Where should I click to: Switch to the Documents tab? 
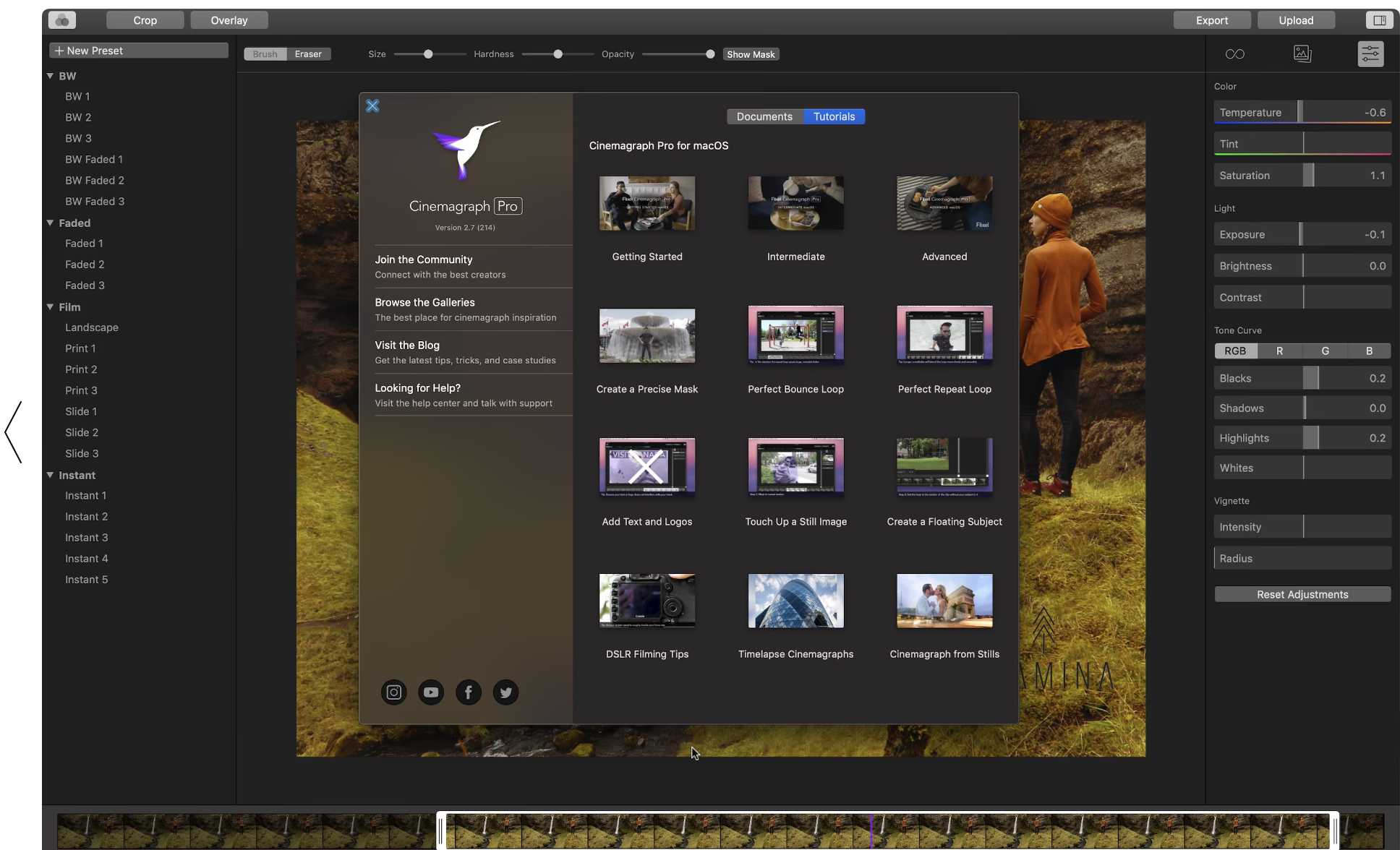764,116
